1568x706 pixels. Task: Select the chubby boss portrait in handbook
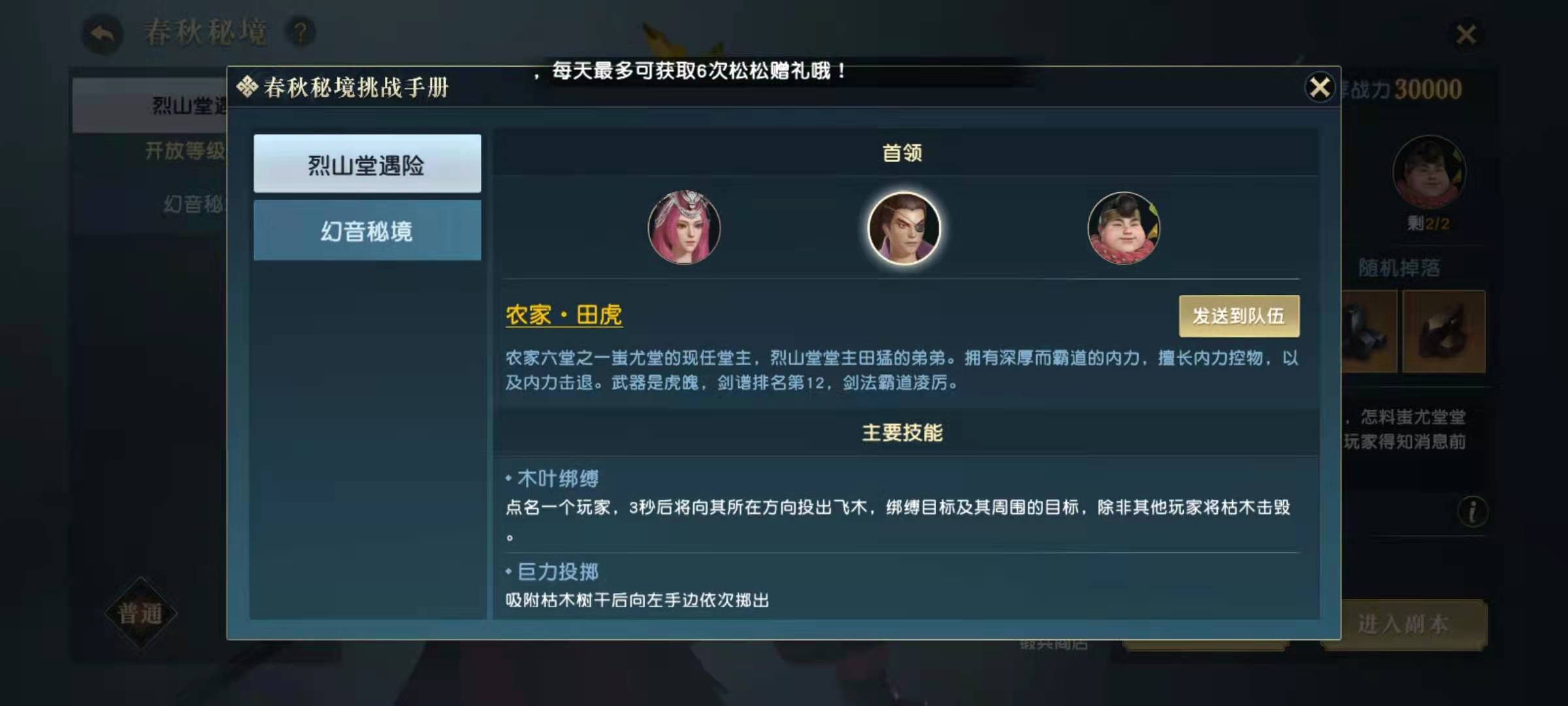[1124, 227]
